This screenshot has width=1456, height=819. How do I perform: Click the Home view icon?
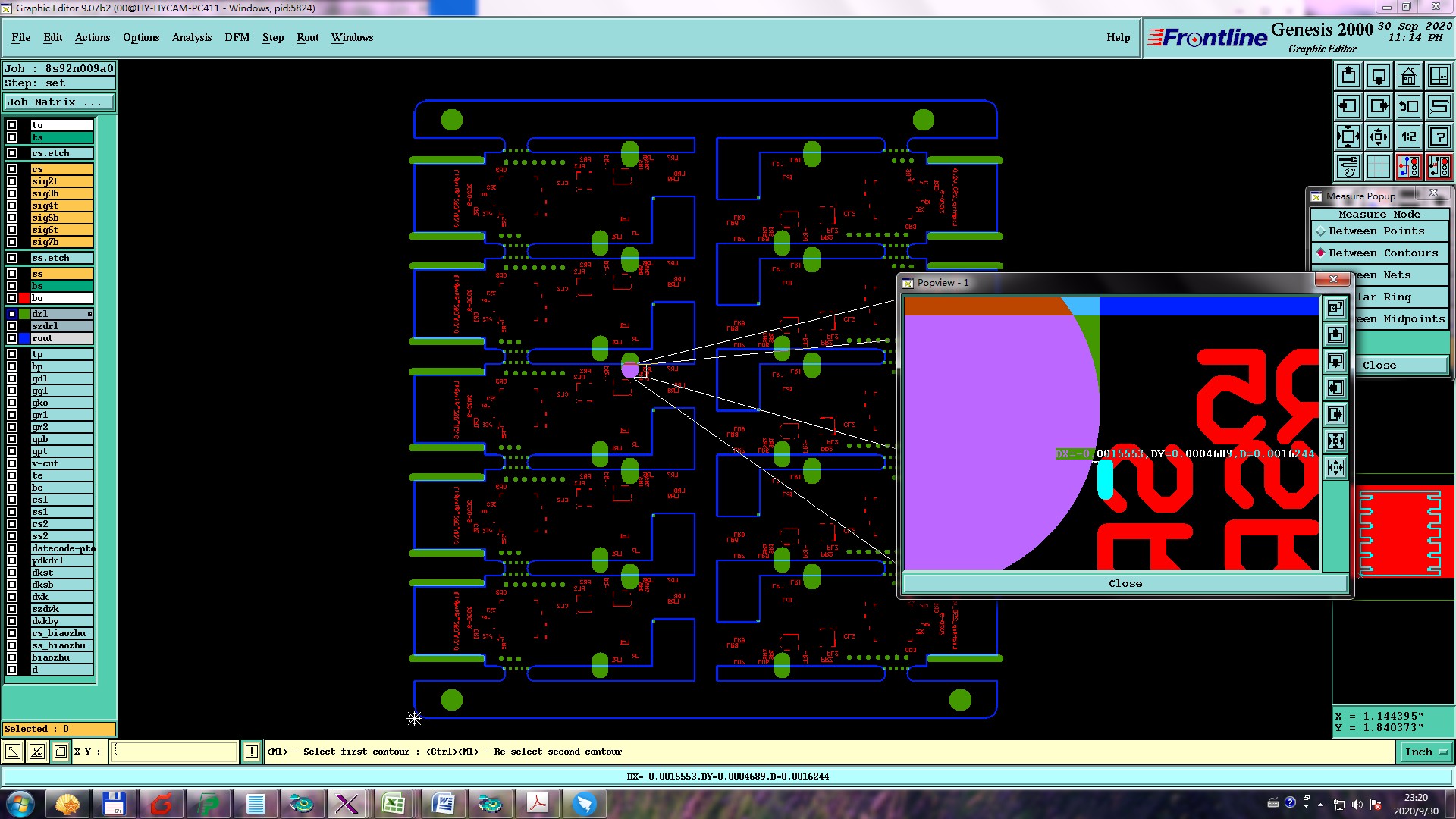click(1408, 76)
